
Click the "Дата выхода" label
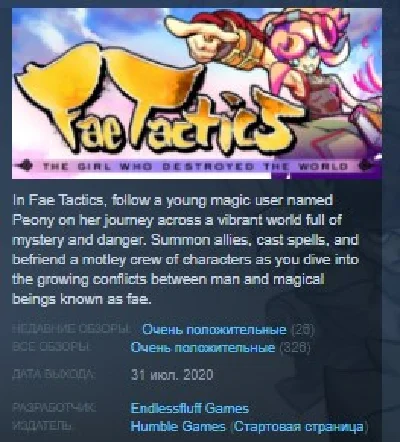point(54,375)
